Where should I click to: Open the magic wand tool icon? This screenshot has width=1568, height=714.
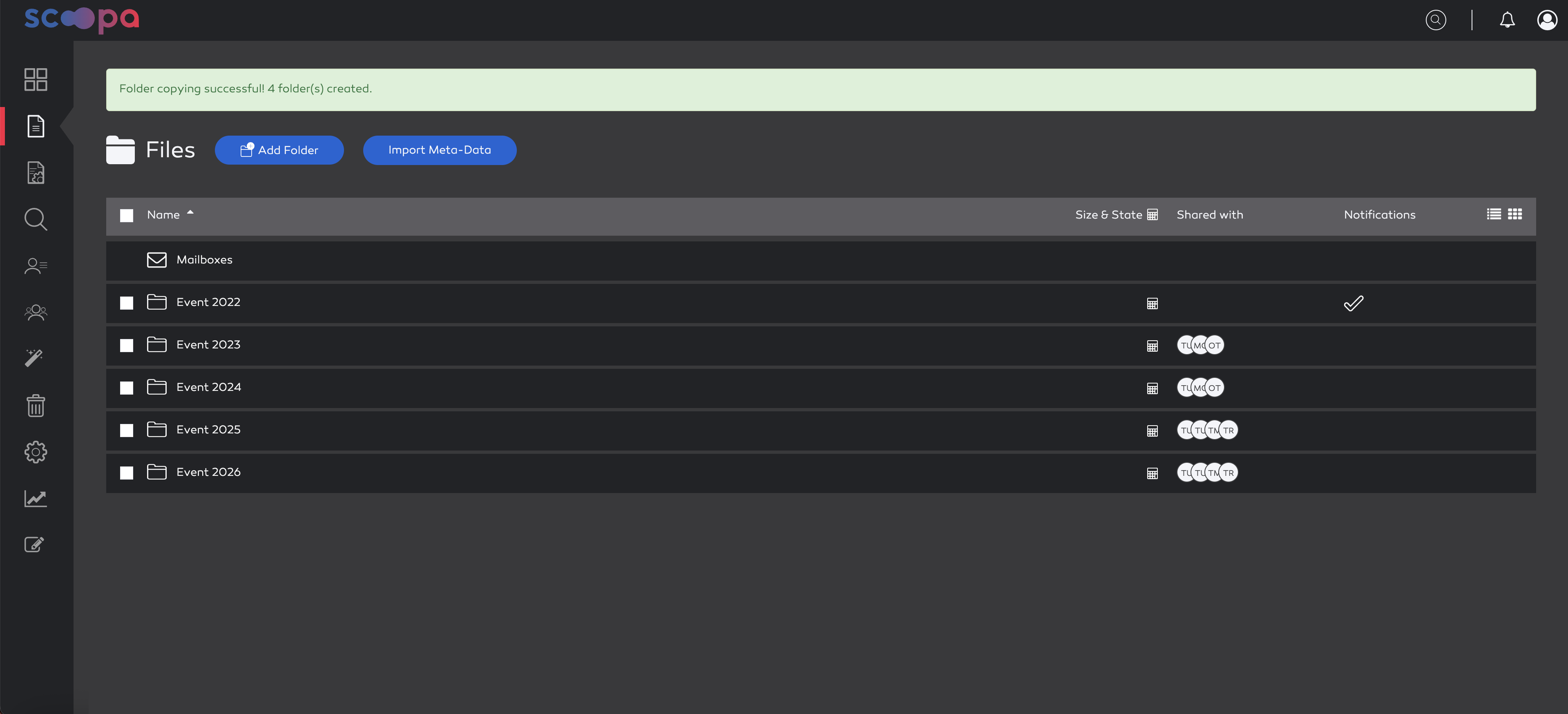pyautogui.click(x=34, y=358)
